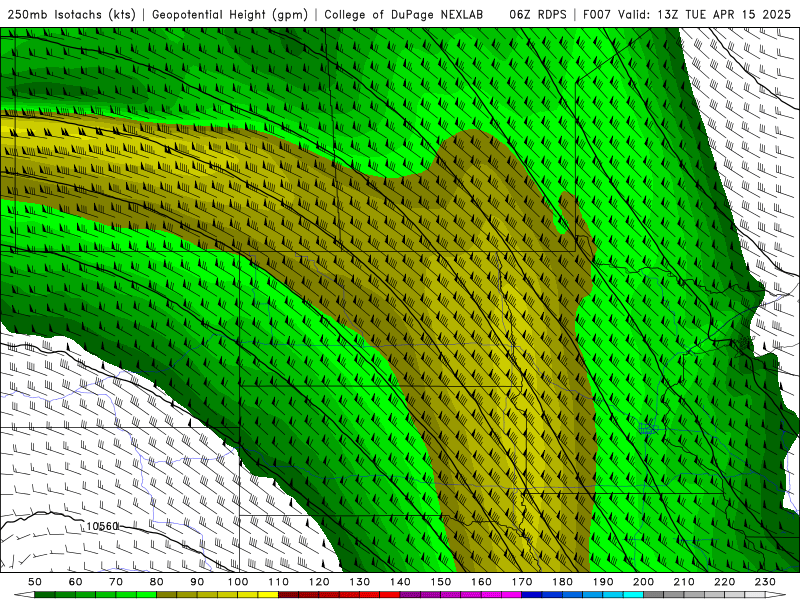Screen dimensions: 800x600
Task: Click the bright magenta swatch just before 170
Action: (x=512, y=595)
